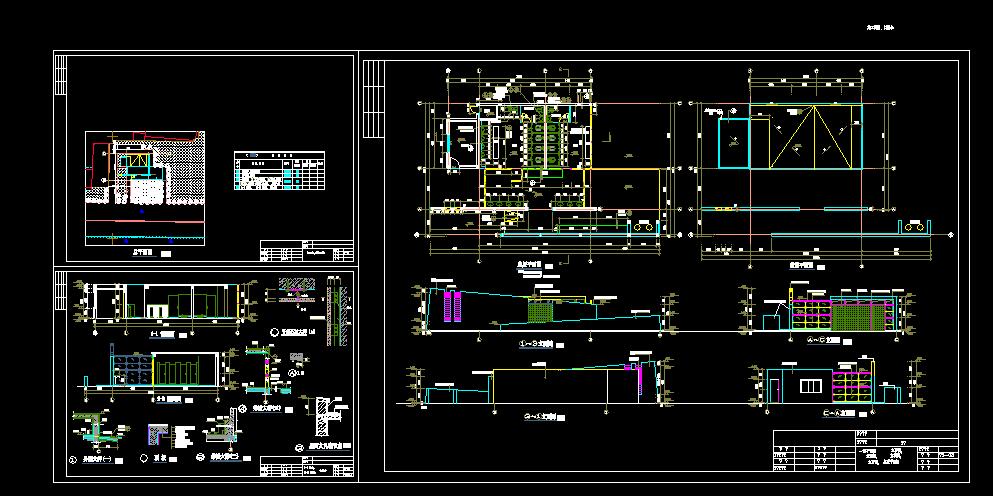Click the two yellow circles in the ground floor plan

coord(645,226)
